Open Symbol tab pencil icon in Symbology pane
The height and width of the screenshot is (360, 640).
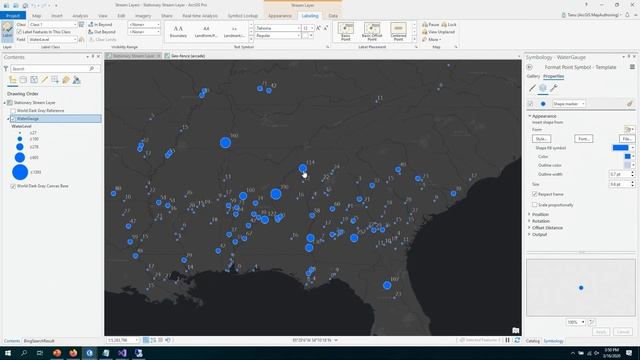pyautogui.click(x=532, y=88)
